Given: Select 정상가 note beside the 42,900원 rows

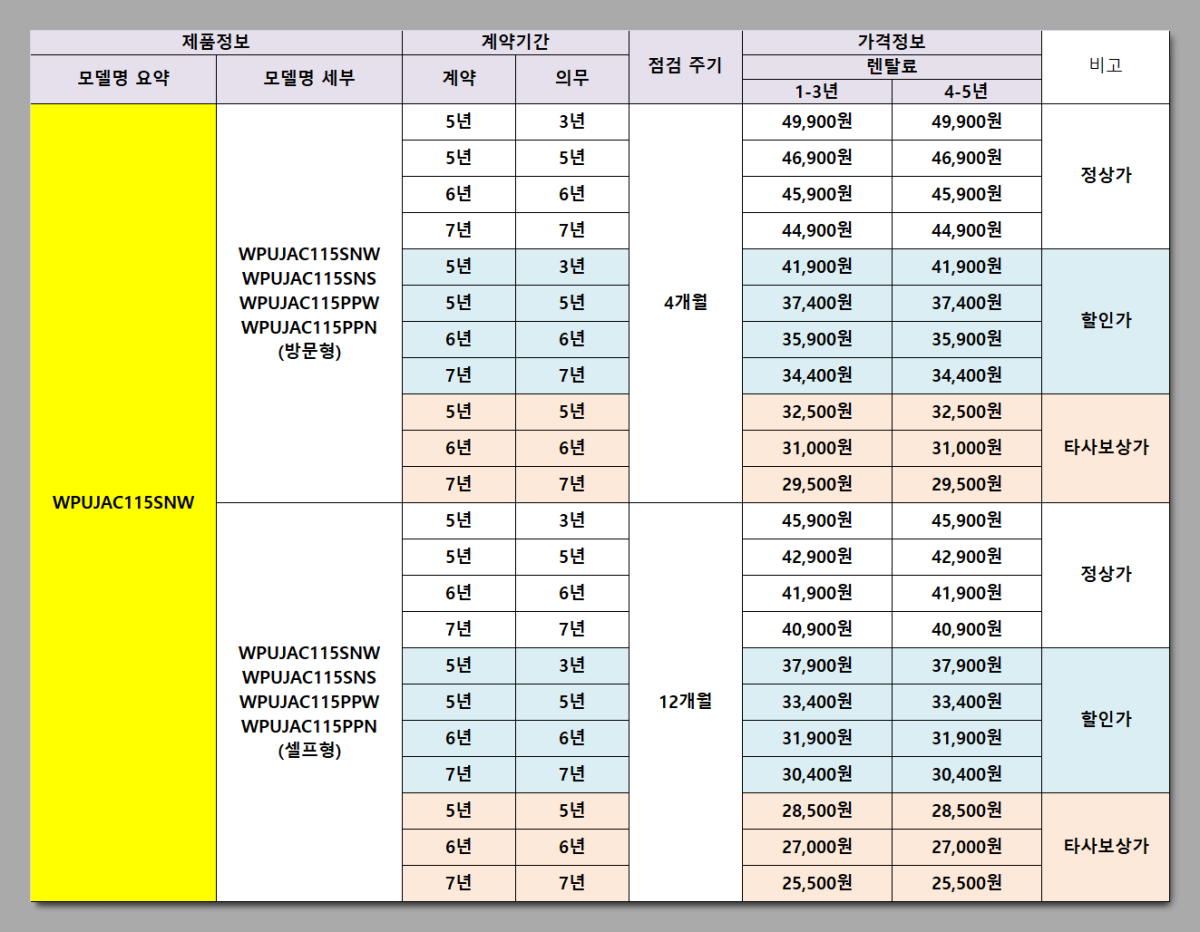Looking at the screenshot, I should [x=1105, y=575].
